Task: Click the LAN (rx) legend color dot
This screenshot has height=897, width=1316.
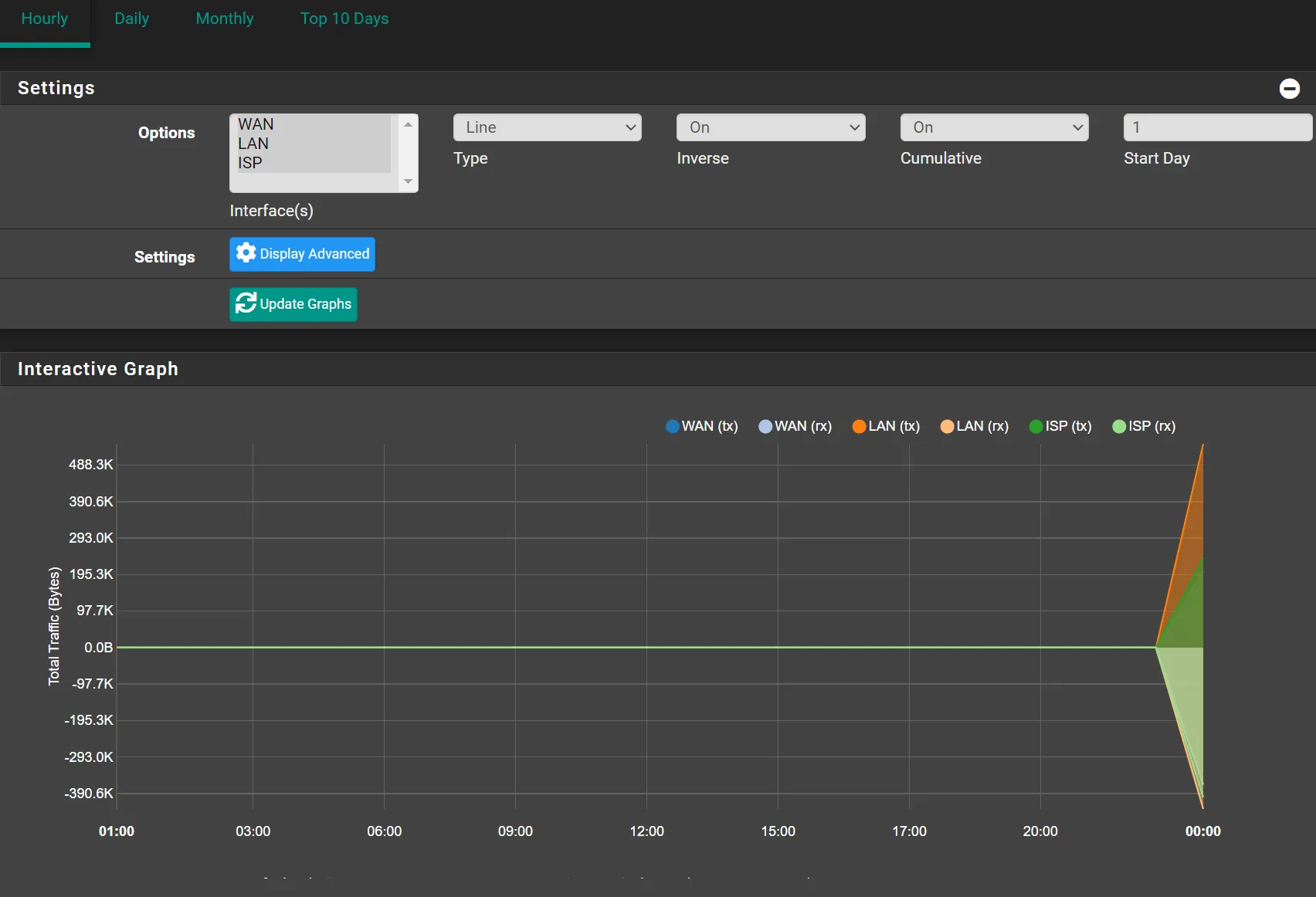Action: tap(947, 427)
